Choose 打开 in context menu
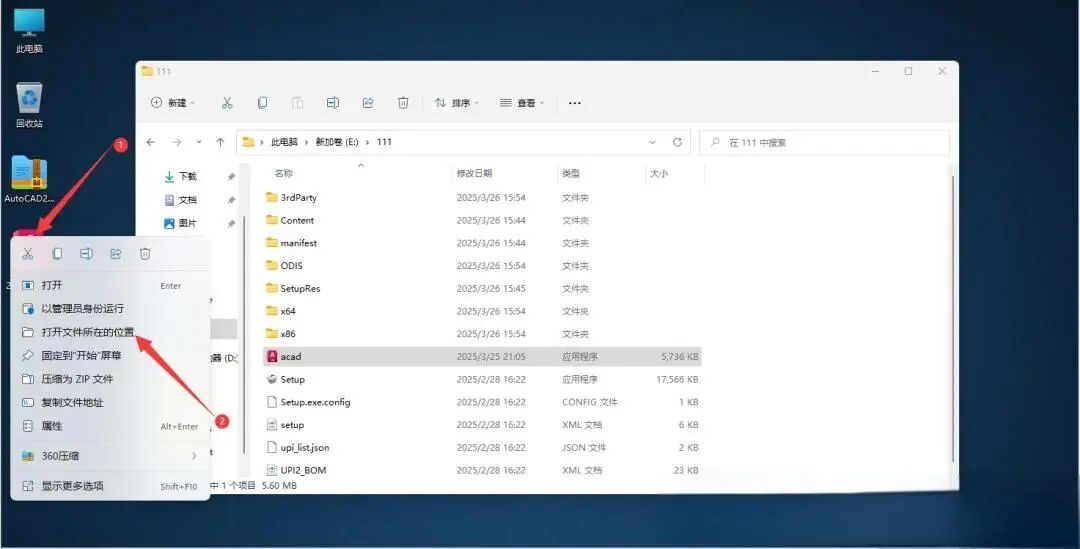The image size is (1080, 549). (x=110, y=285)
